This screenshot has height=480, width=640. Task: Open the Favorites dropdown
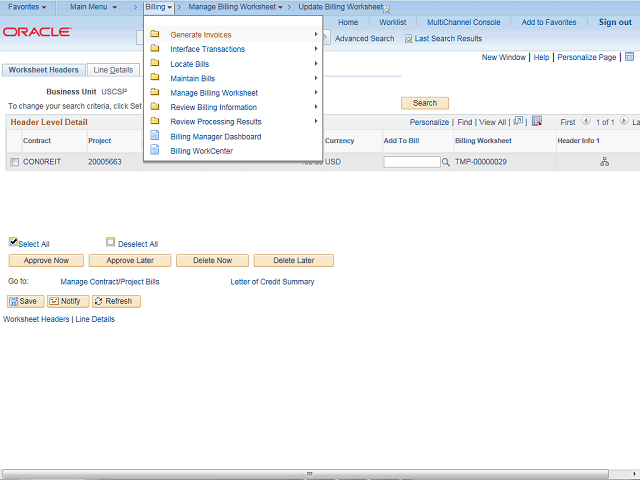(x=27, y=7)
